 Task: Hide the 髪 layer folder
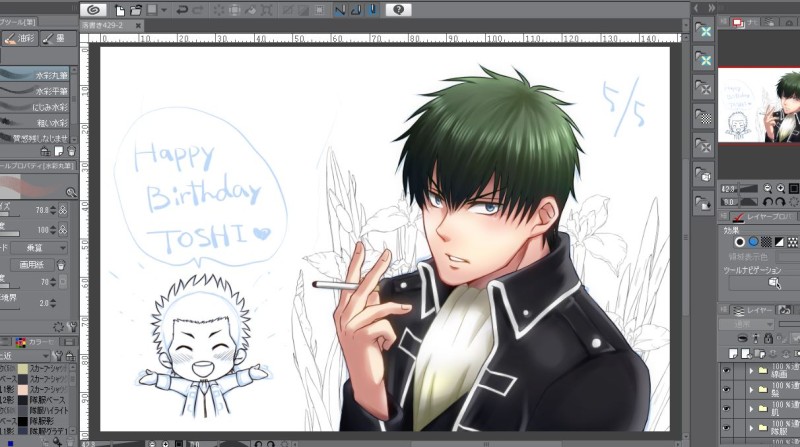[727, 389]
